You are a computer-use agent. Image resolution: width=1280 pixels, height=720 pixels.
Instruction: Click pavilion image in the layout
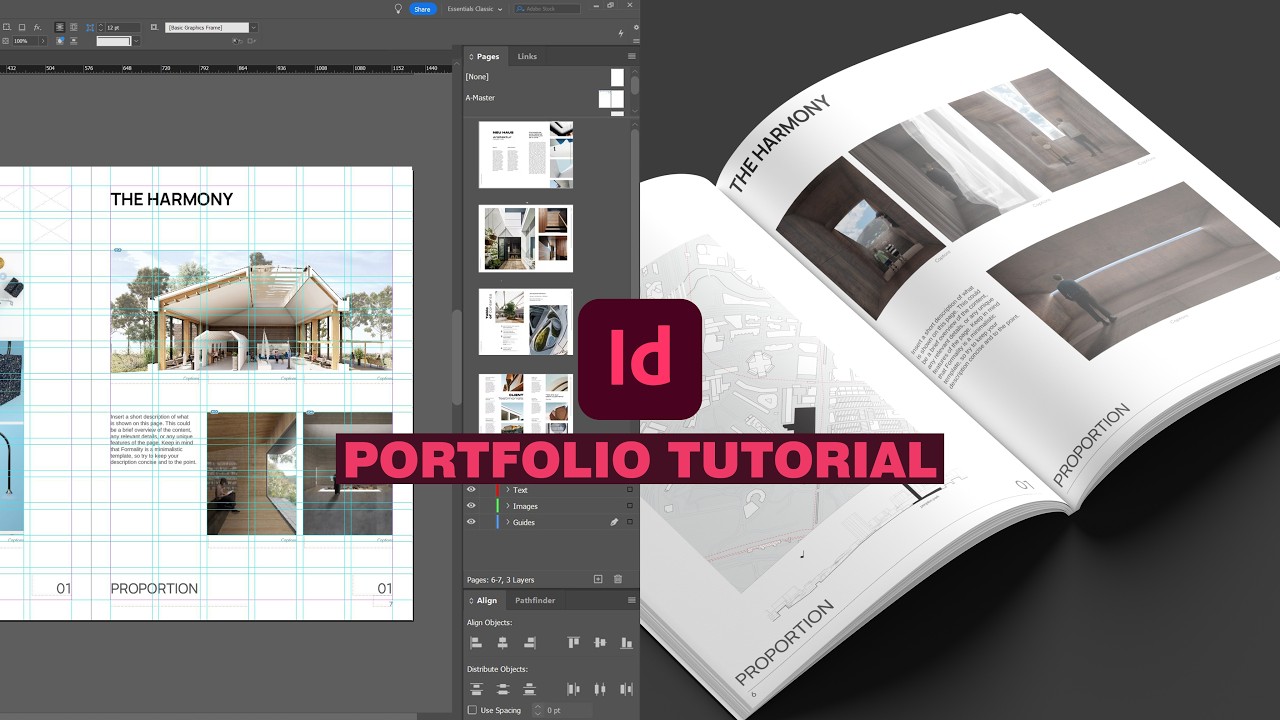(251, 311)
